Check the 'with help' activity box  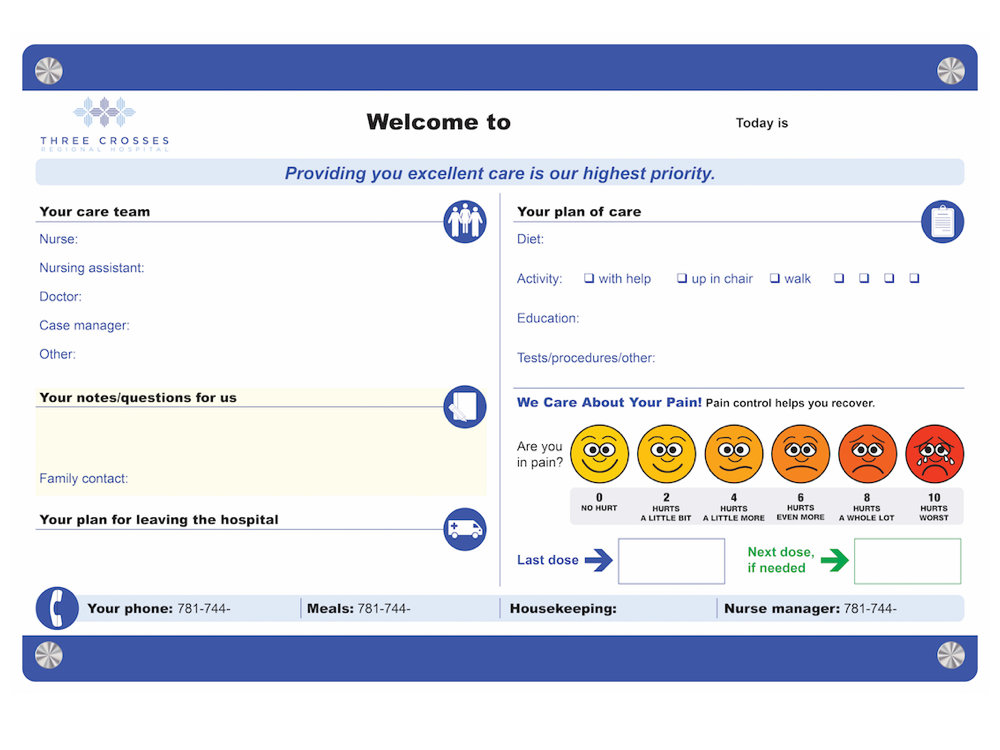click(589, 279)
